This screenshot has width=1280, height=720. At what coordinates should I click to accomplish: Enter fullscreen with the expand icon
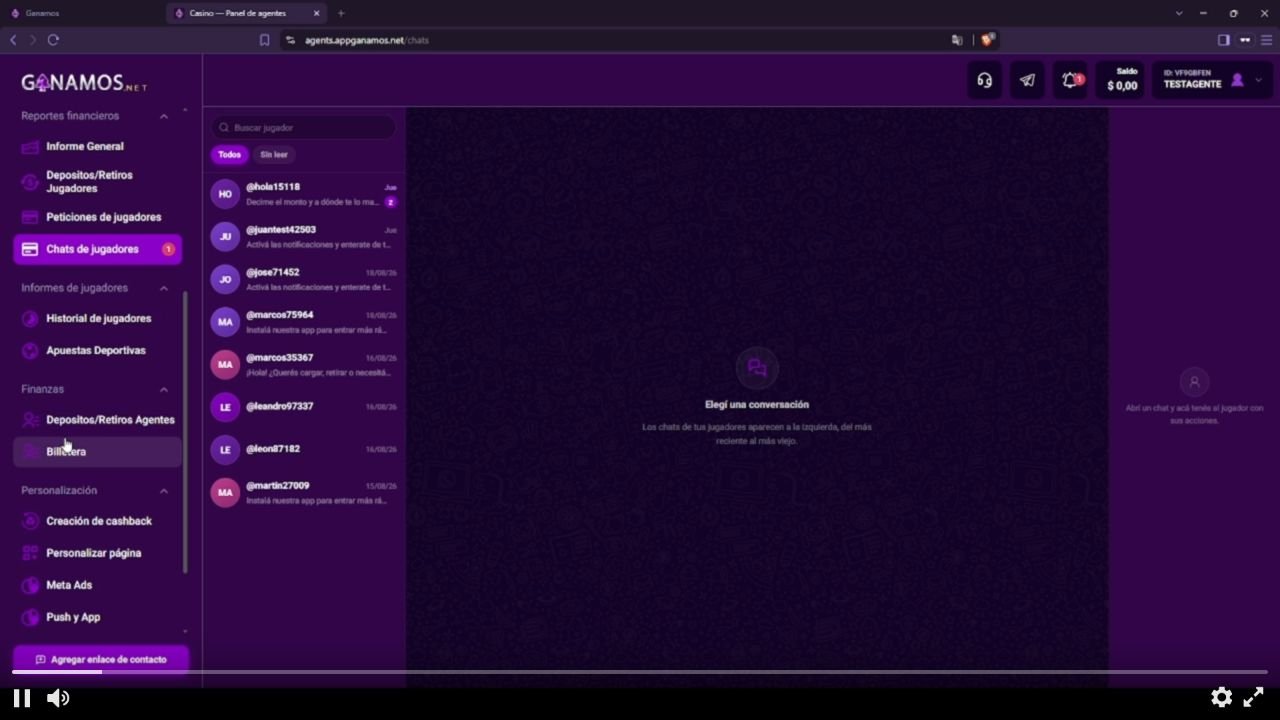(x=1253, y=697)
